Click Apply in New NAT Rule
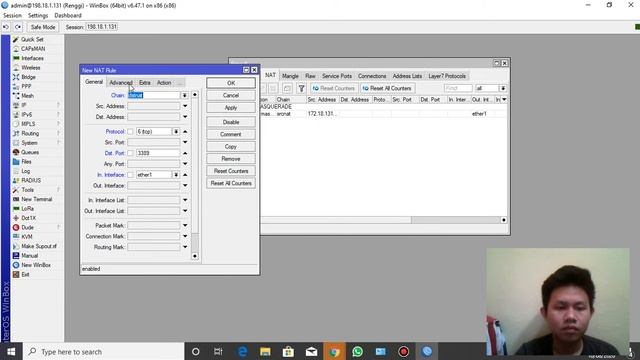640x360 pixels. 231,107
